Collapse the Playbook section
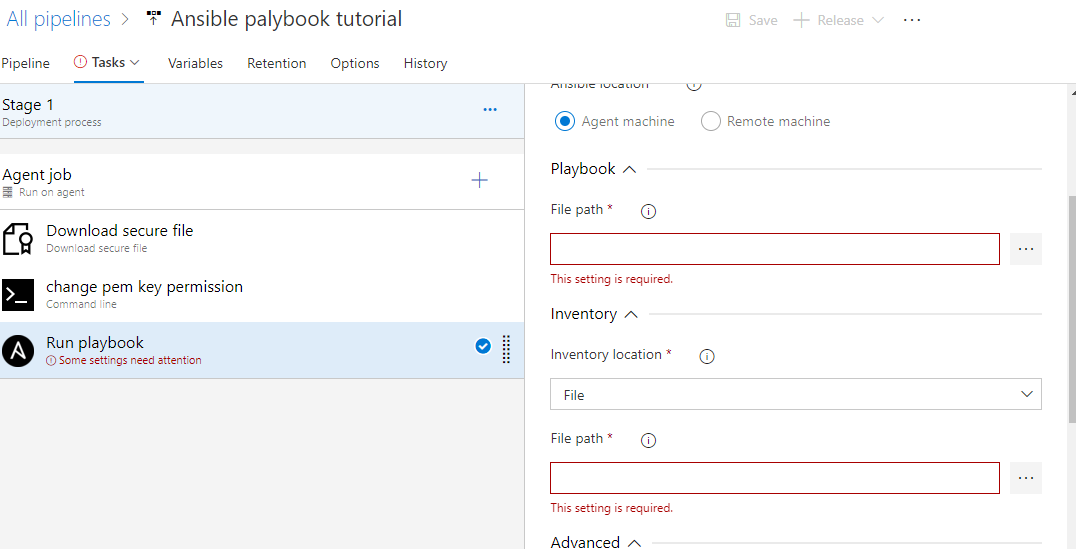Viewport: 1076px width, 549px height. (629, 169)
